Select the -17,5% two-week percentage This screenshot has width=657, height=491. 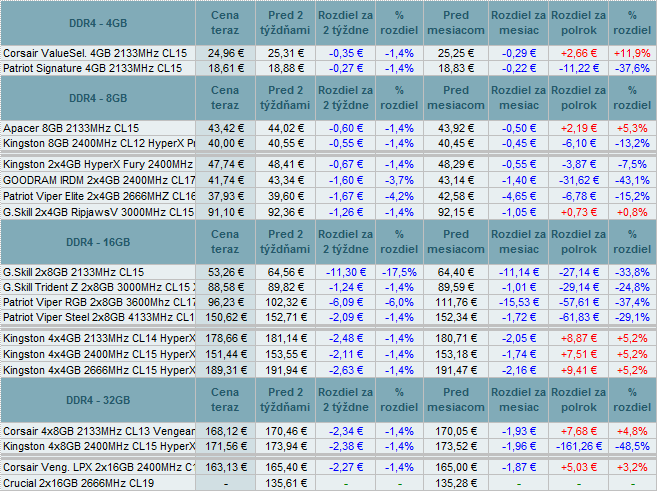tap(399, 272)
